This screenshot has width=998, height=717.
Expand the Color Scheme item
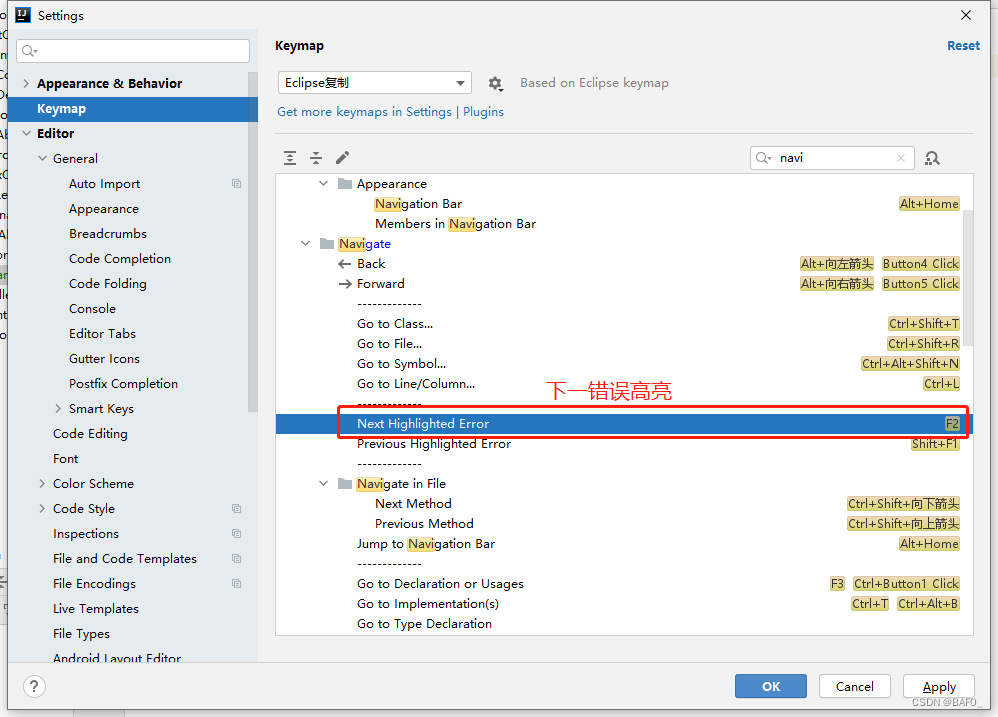point(42,484)
